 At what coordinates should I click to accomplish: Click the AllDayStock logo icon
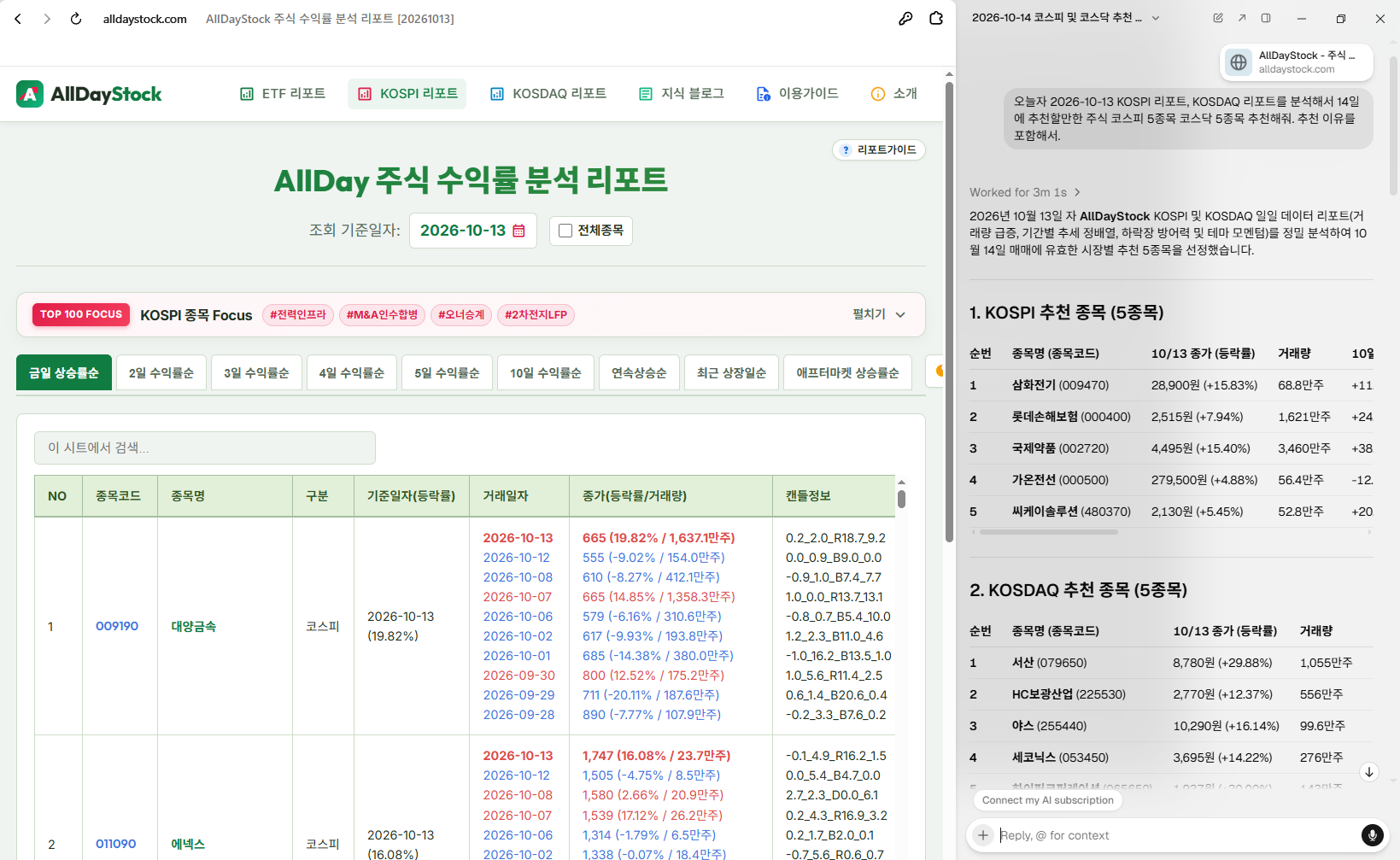click(30, 94)
